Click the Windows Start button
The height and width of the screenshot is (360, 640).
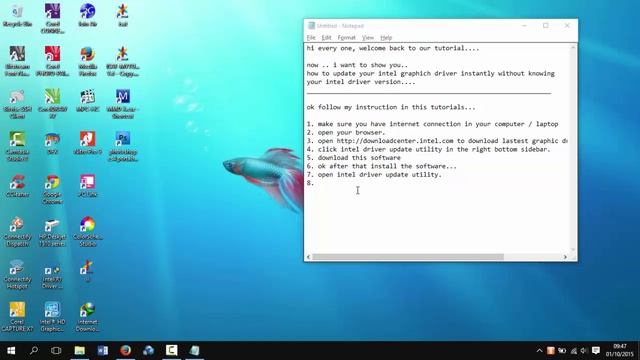pos(11,351)
